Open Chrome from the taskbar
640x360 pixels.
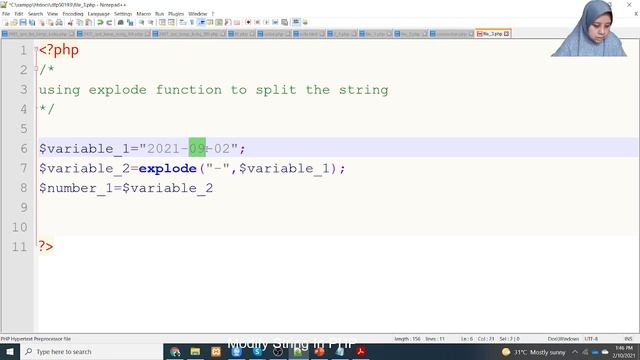175,351
